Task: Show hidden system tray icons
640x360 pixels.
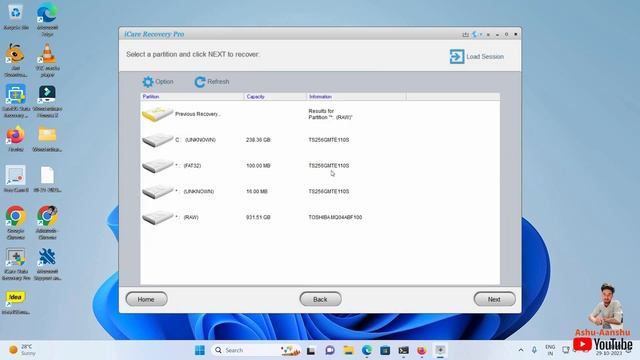Action: [x=521, y=350]
